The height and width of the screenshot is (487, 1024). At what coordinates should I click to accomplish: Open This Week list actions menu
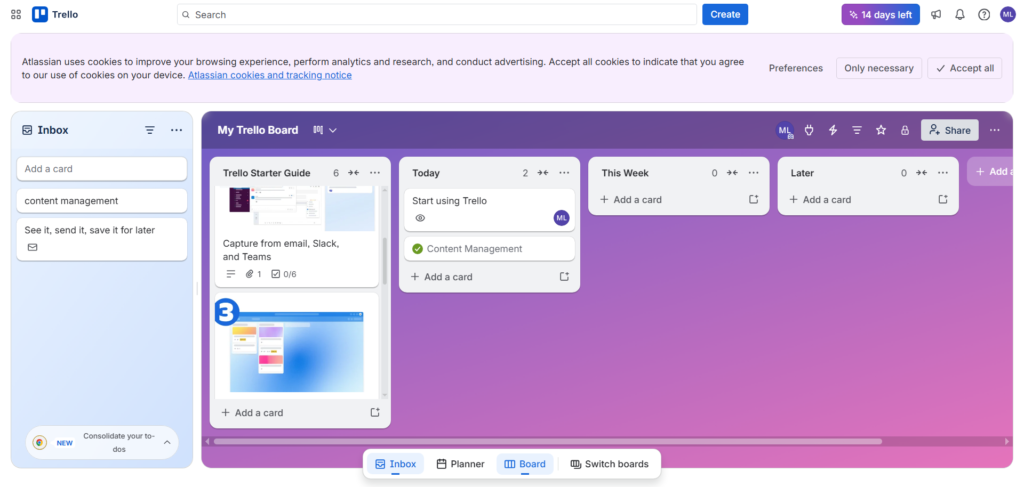[x=754, y=173]
